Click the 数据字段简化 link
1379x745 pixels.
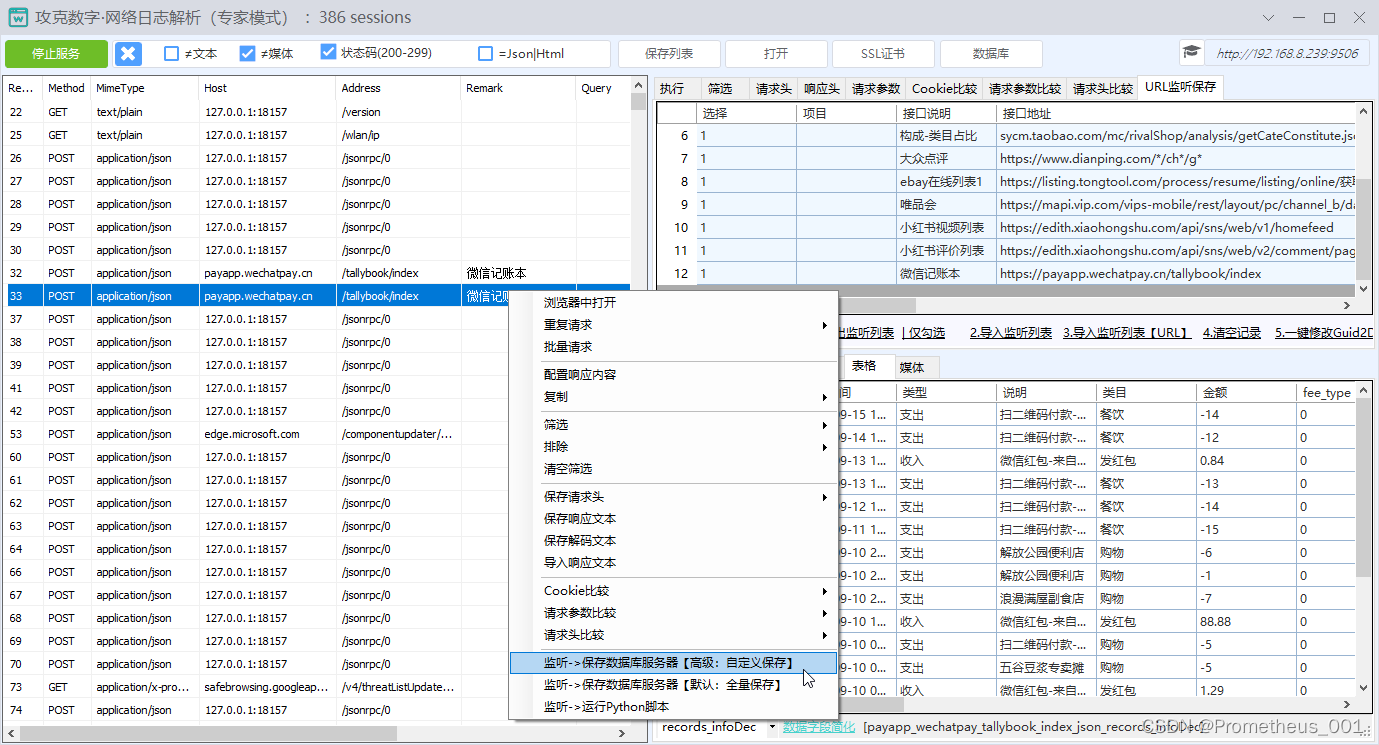pos(819,727)
